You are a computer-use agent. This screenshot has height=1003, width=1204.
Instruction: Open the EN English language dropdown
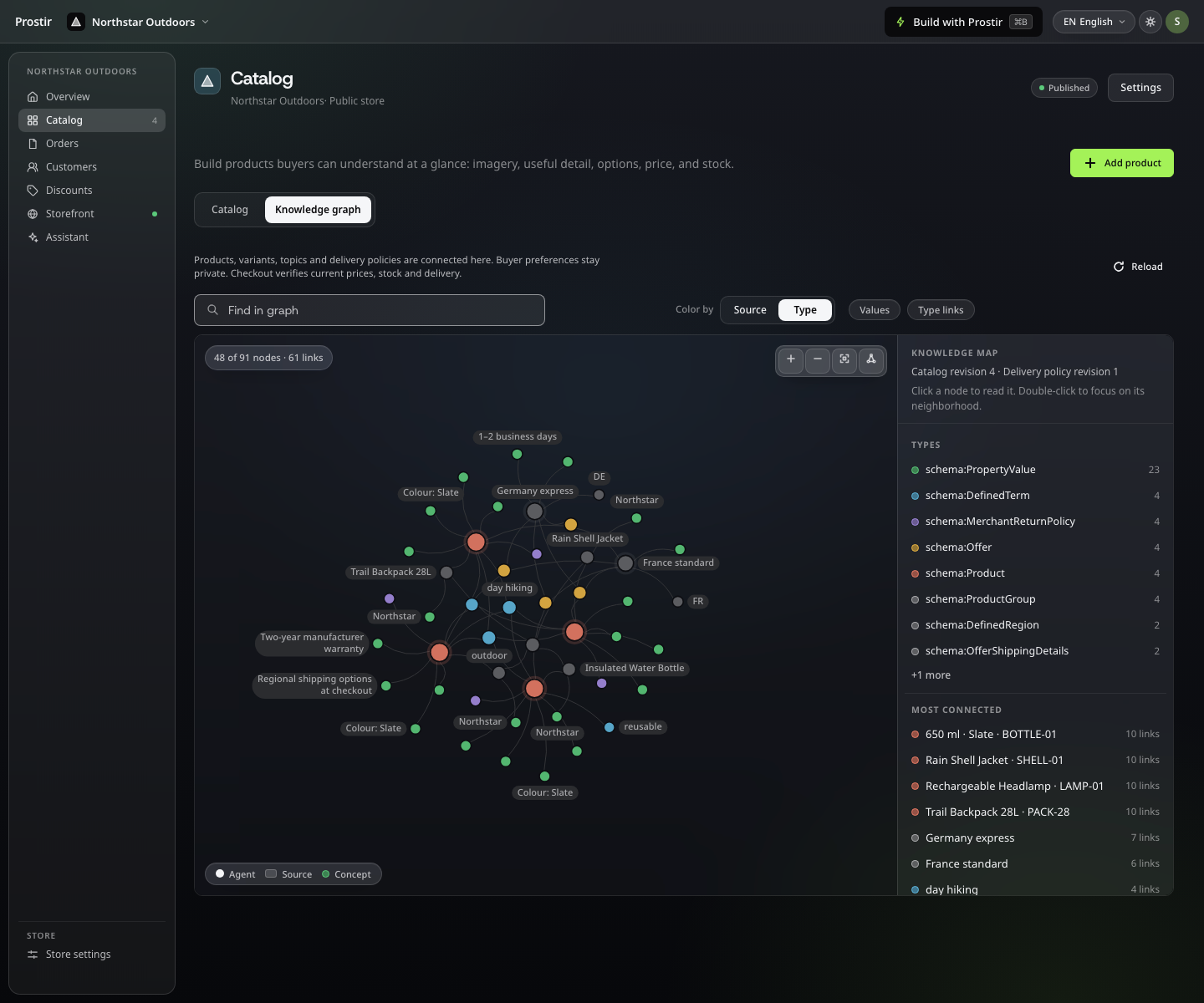1094,22
